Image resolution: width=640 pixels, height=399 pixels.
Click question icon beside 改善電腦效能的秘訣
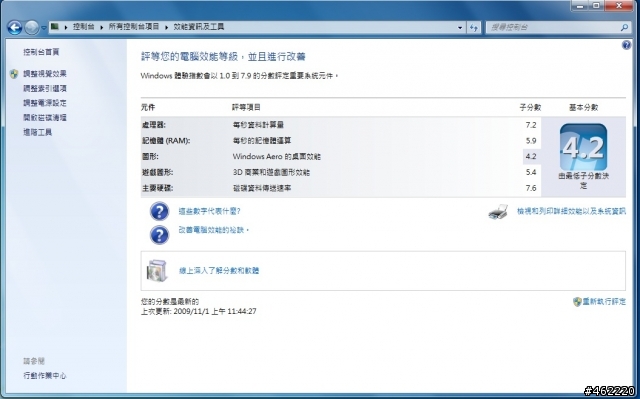point(159,235)
